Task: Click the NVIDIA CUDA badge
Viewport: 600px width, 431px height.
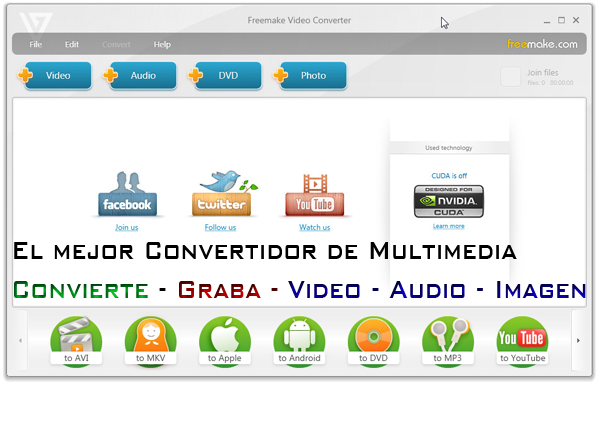Action: coord(449,201)
